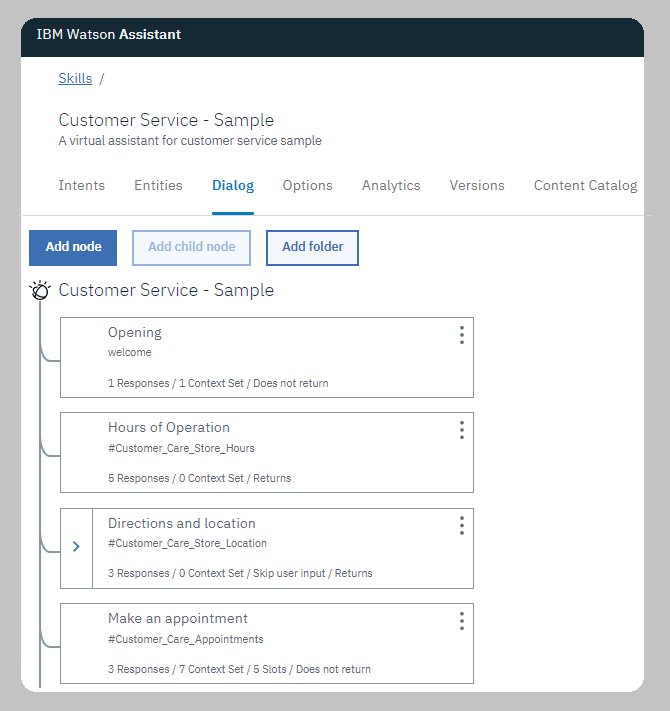This screenshot has height=711, width=670.
Task: Expand the Directions and location node
Action: (x=76, y=547)
